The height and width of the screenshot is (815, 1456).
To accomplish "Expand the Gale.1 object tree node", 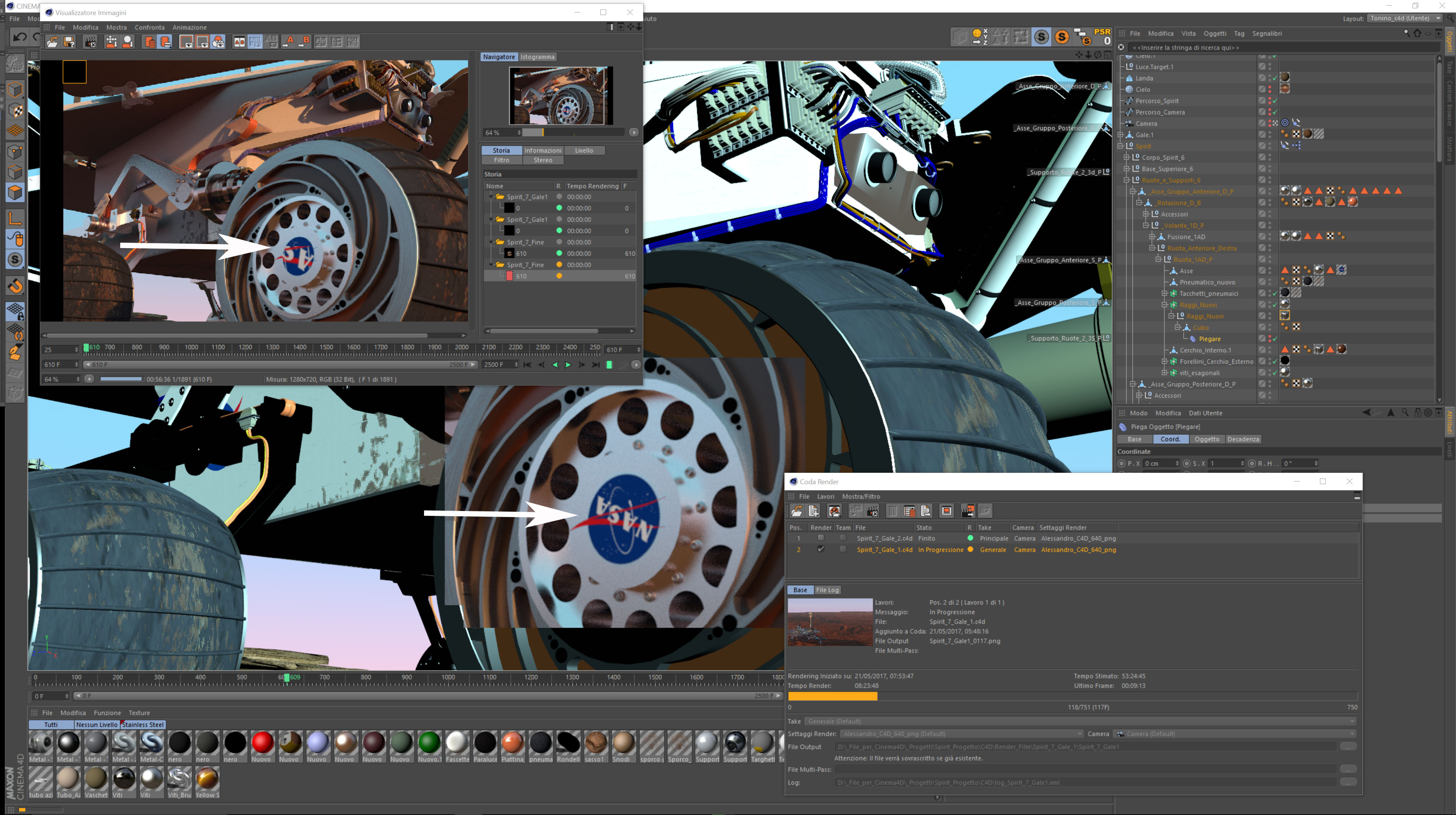I will [x=1121, y=134].
